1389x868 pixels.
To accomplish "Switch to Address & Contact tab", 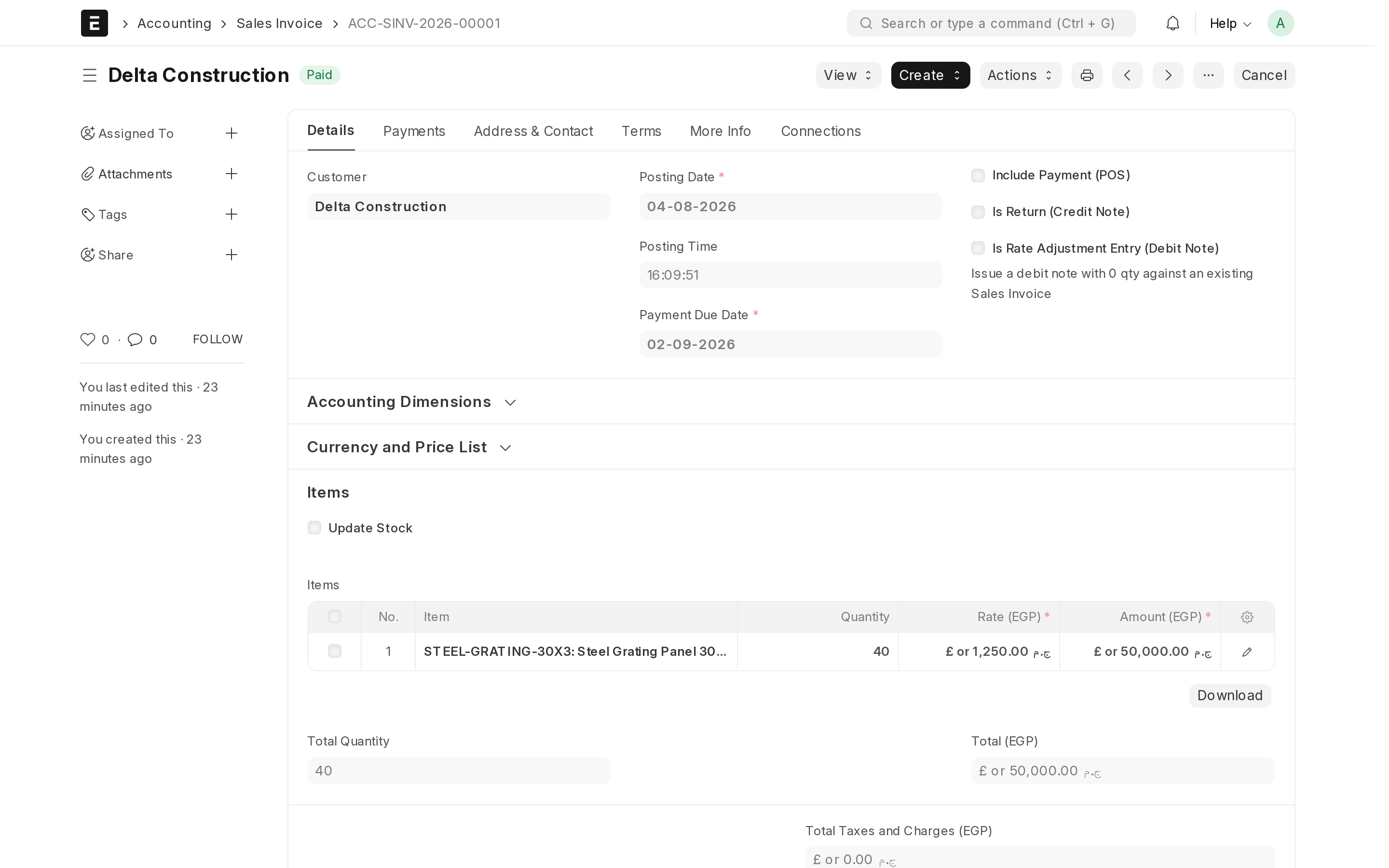I will point(533,131).
